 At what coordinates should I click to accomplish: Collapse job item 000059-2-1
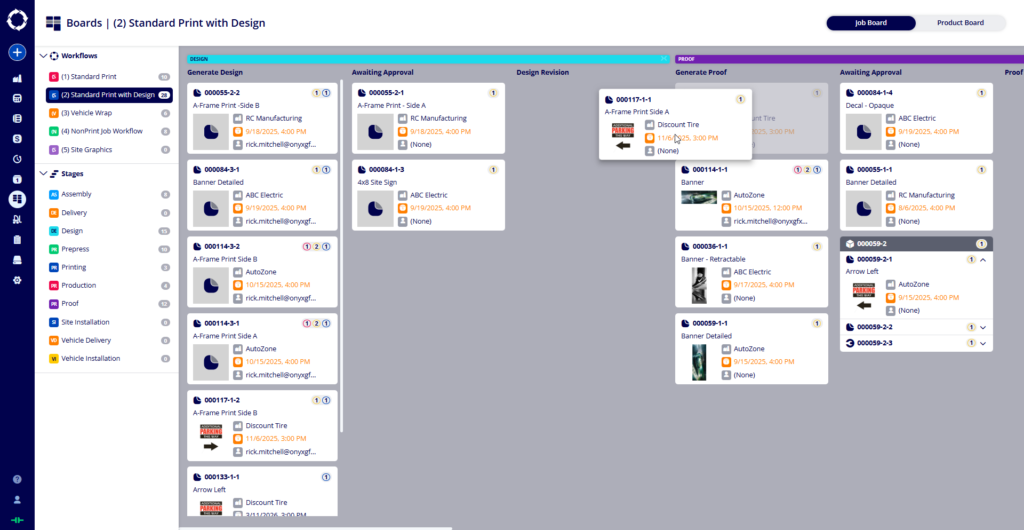click(x=983, y=259)
